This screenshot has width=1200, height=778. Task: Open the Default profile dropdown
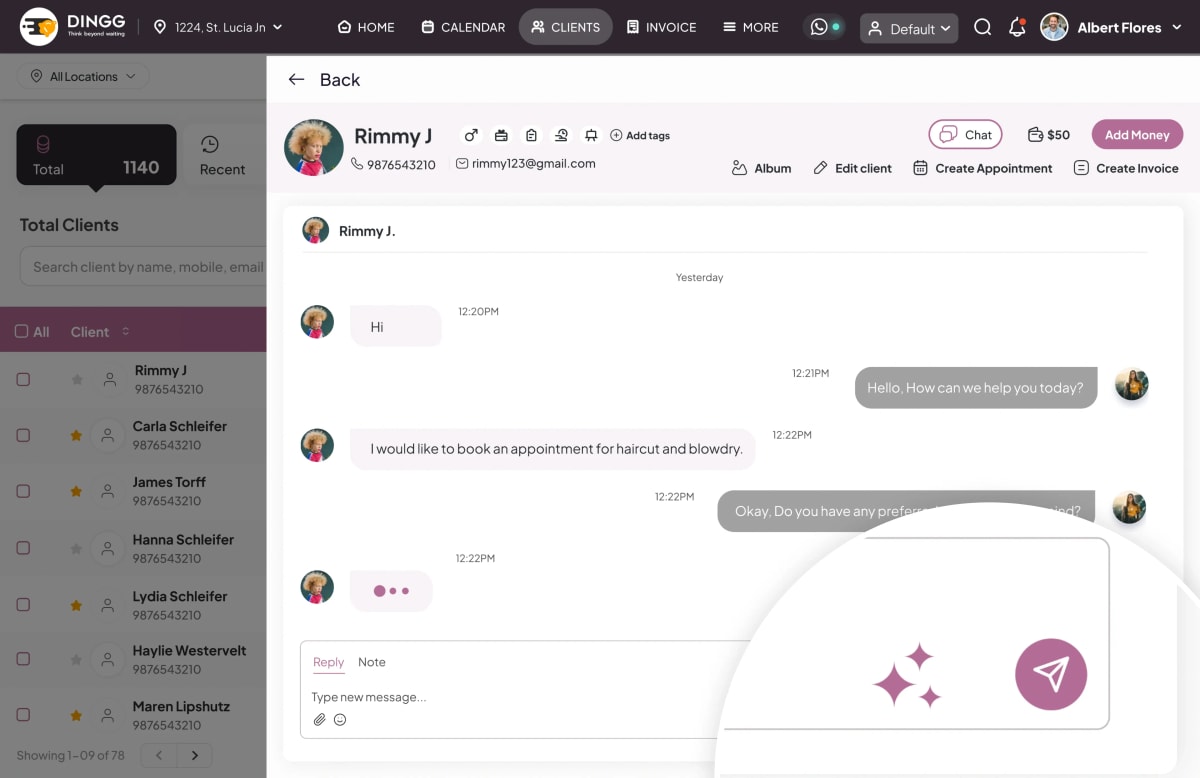pyautogui.click(x=909, y=28)
